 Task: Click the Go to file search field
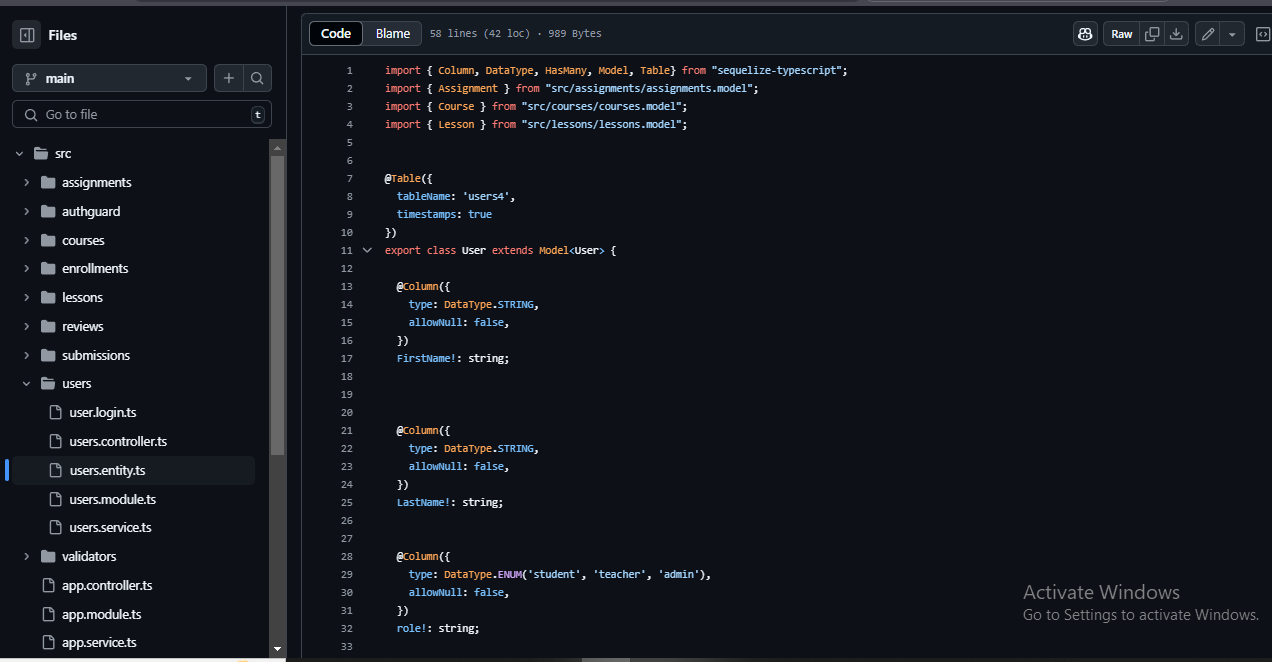click(x=140, y=114)
